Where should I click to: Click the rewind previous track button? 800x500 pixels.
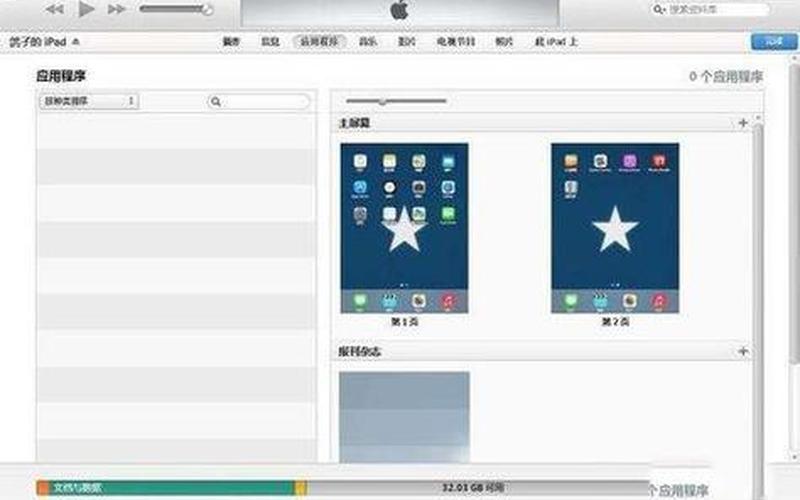(55, 9)
